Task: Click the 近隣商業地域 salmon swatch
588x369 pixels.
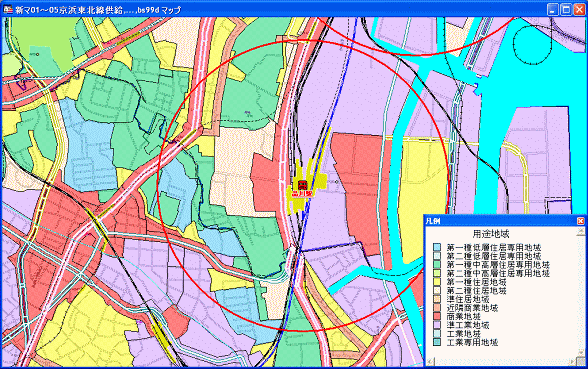Action: 437,308
